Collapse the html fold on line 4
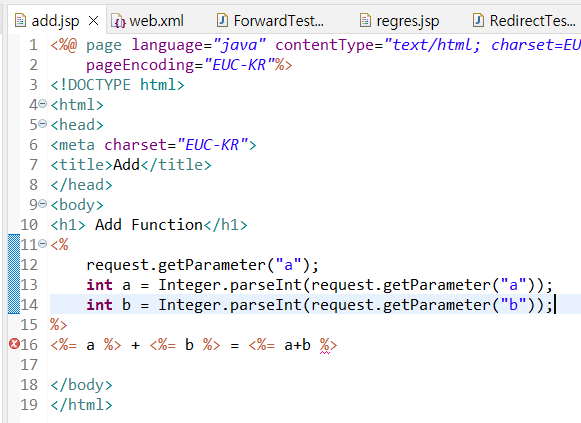Screen dimensions: 581x423 click(x=43, y=104)
